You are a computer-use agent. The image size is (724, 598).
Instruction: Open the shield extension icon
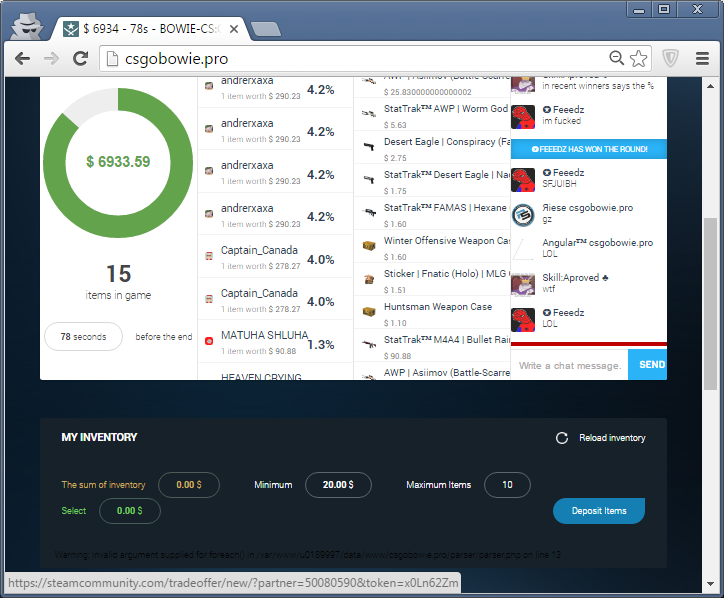tap(670, 59)
